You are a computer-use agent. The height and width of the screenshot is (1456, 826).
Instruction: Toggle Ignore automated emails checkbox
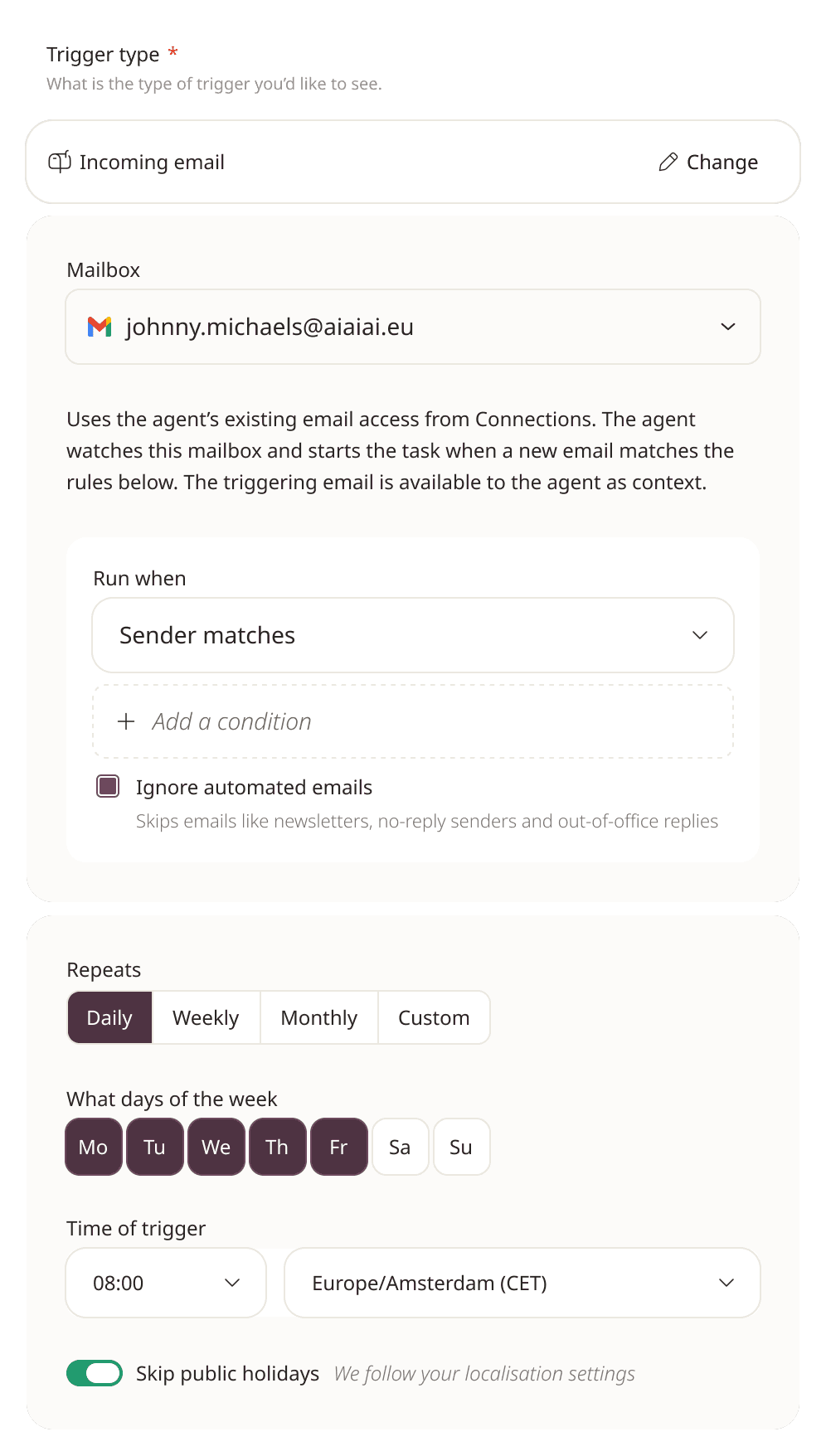click(x=108, y=786)
